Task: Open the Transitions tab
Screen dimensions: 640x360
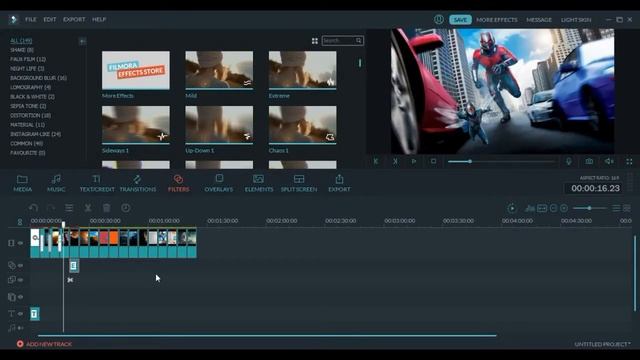Action: click(138, 183)
